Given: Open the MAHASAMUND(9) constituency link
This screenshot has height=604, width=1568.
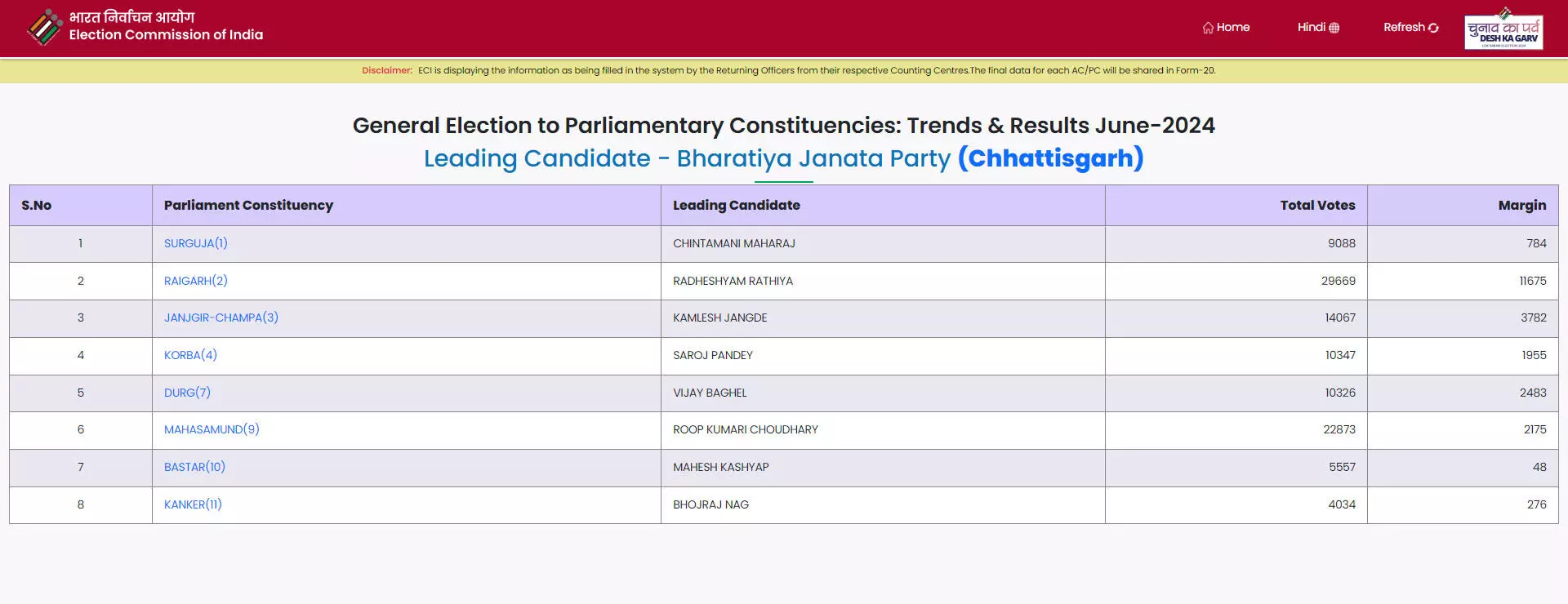Looking at the screenshot, I should pyautogui.click(x=212, y=429).
